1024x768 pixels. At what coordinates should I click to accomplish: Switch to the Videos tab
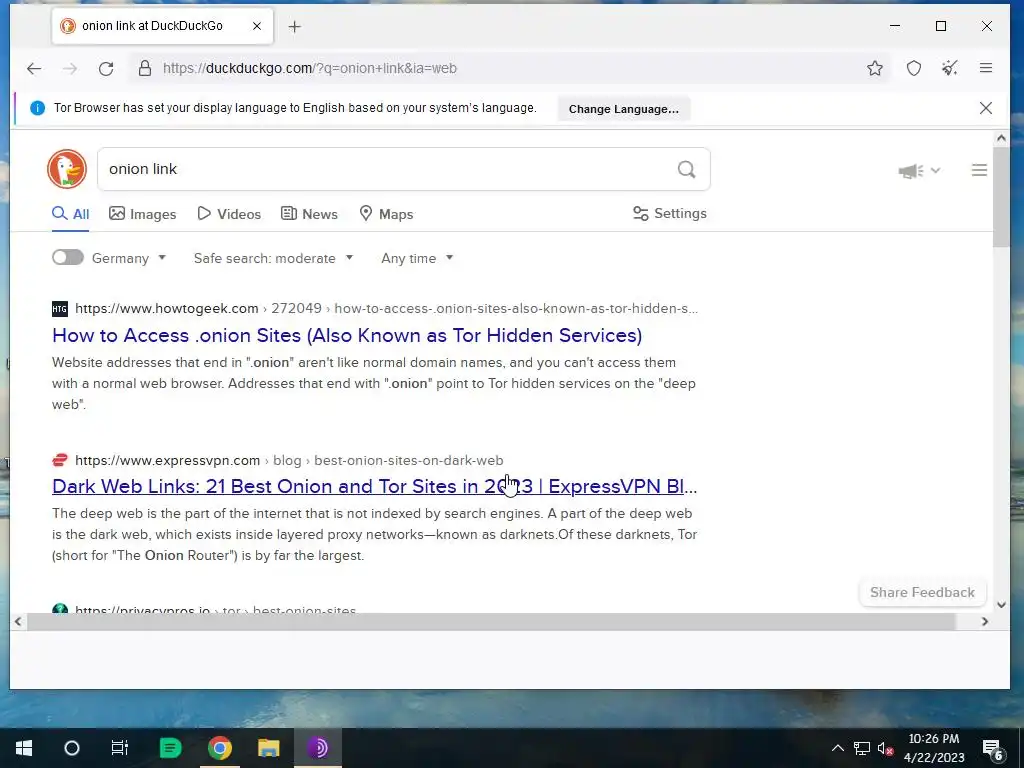point(229,214)
